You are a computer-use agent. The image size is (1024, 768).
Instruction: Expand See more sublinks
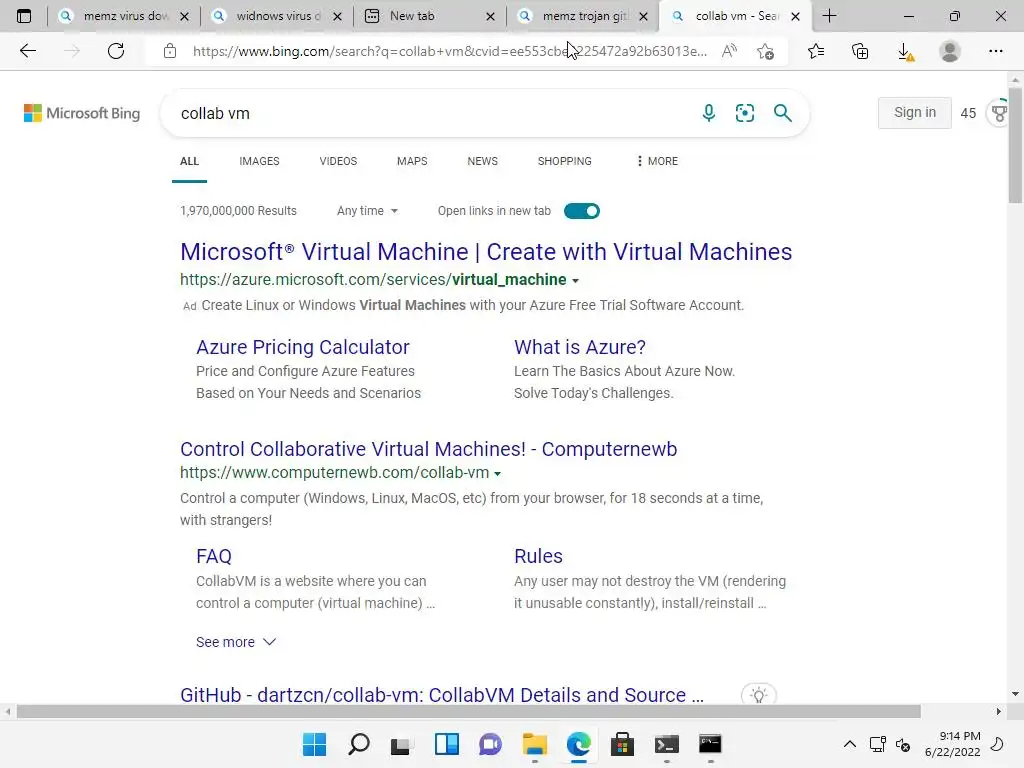coord(236,642)
